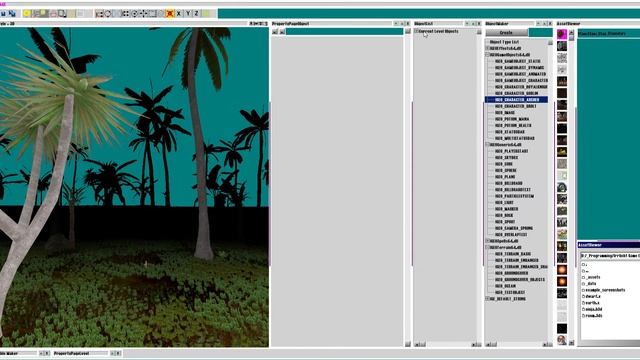Select the upper orange glowing orb thumbnail
Screen dimensions: 640x360
562,270
